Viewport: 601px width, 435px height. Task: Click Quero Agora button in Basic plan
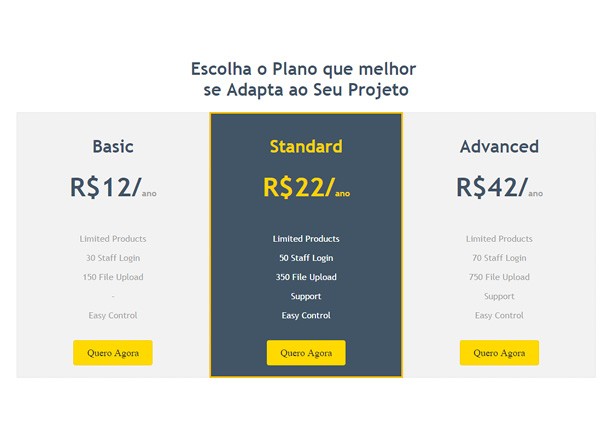113,353
